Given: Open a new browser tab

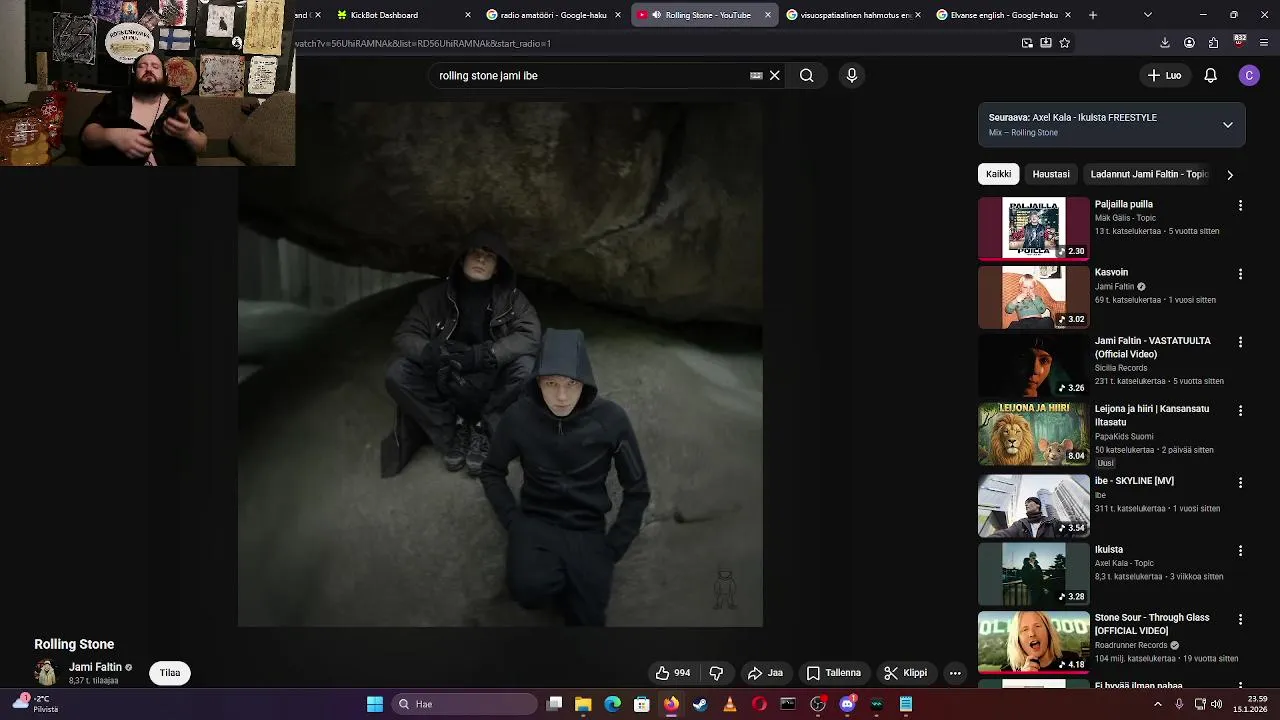Looking at the screenshot, I should point(1092,15).
